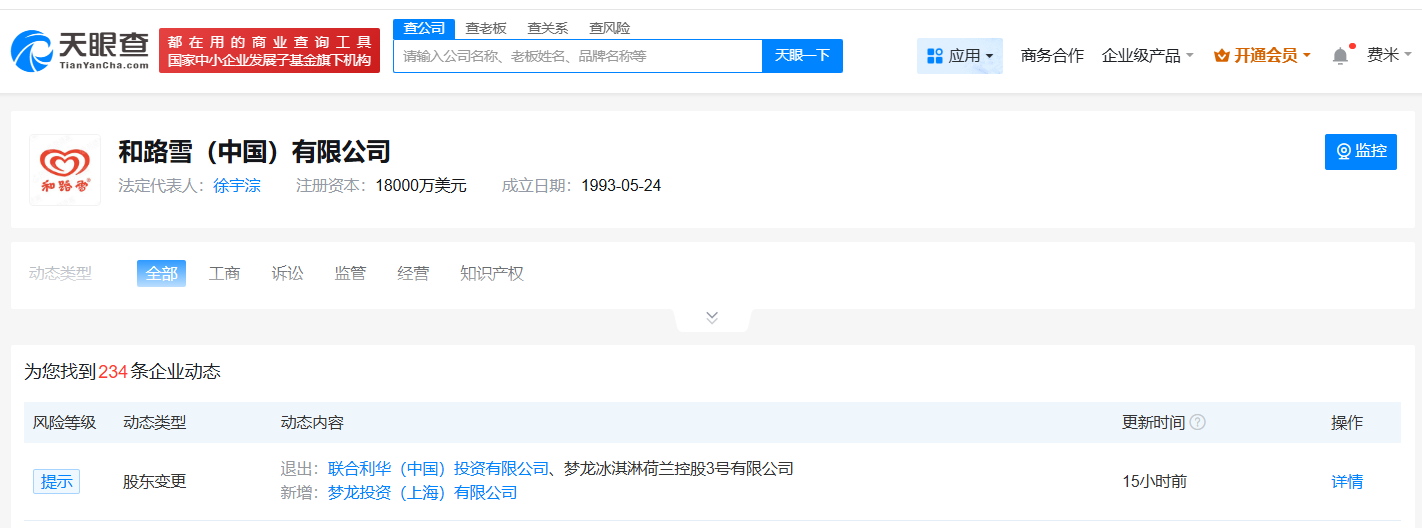The height and width of the screenshot is (528, 1422).
Task: Click the 1993-05-24 establishment date
Action: pos(621,186)
